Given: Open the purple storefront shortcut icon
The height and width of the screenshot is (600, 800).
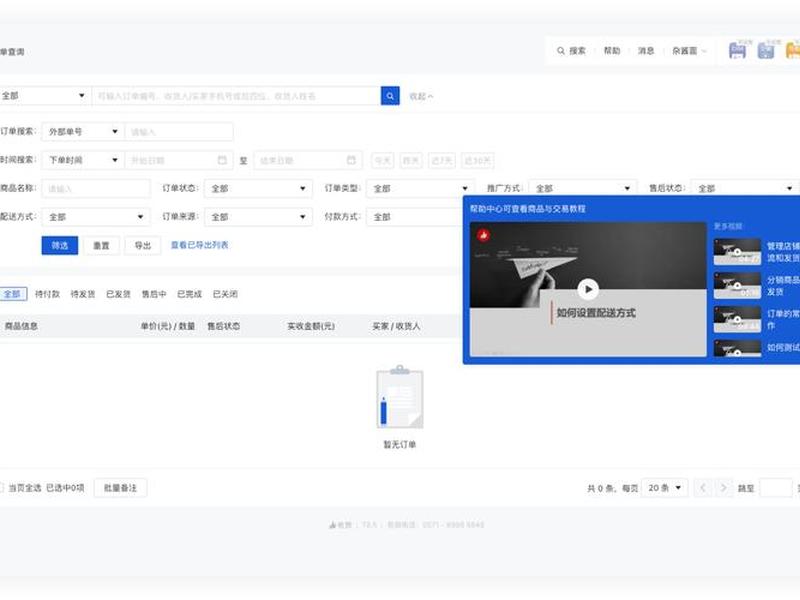Looking at the screenshot, I should (x=737, y=50).
